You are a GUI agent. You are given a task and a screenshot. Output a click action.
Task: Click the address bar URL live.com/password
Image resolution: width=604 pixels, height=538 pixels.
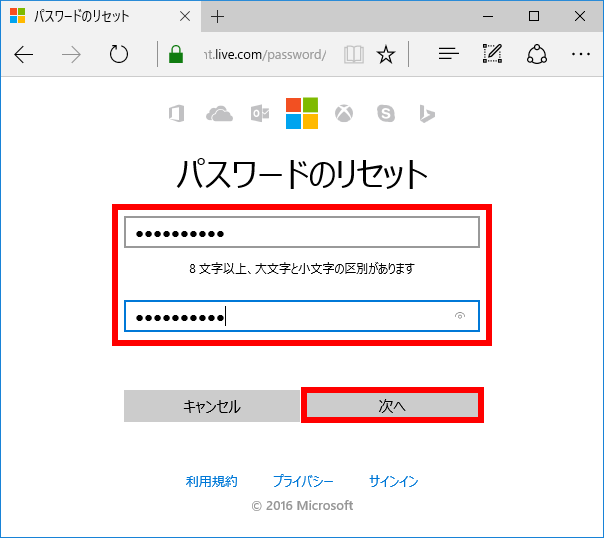tap(265, 55)
